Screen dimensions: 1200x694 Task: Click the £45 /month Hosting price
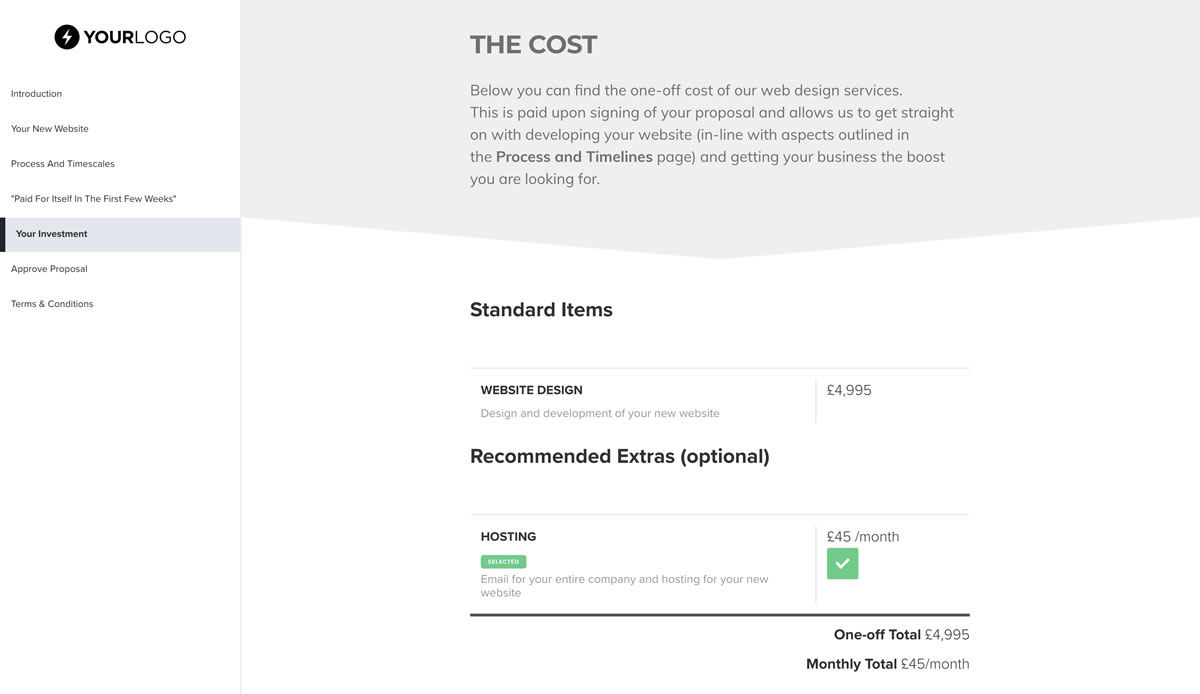(x=863, y=537)
